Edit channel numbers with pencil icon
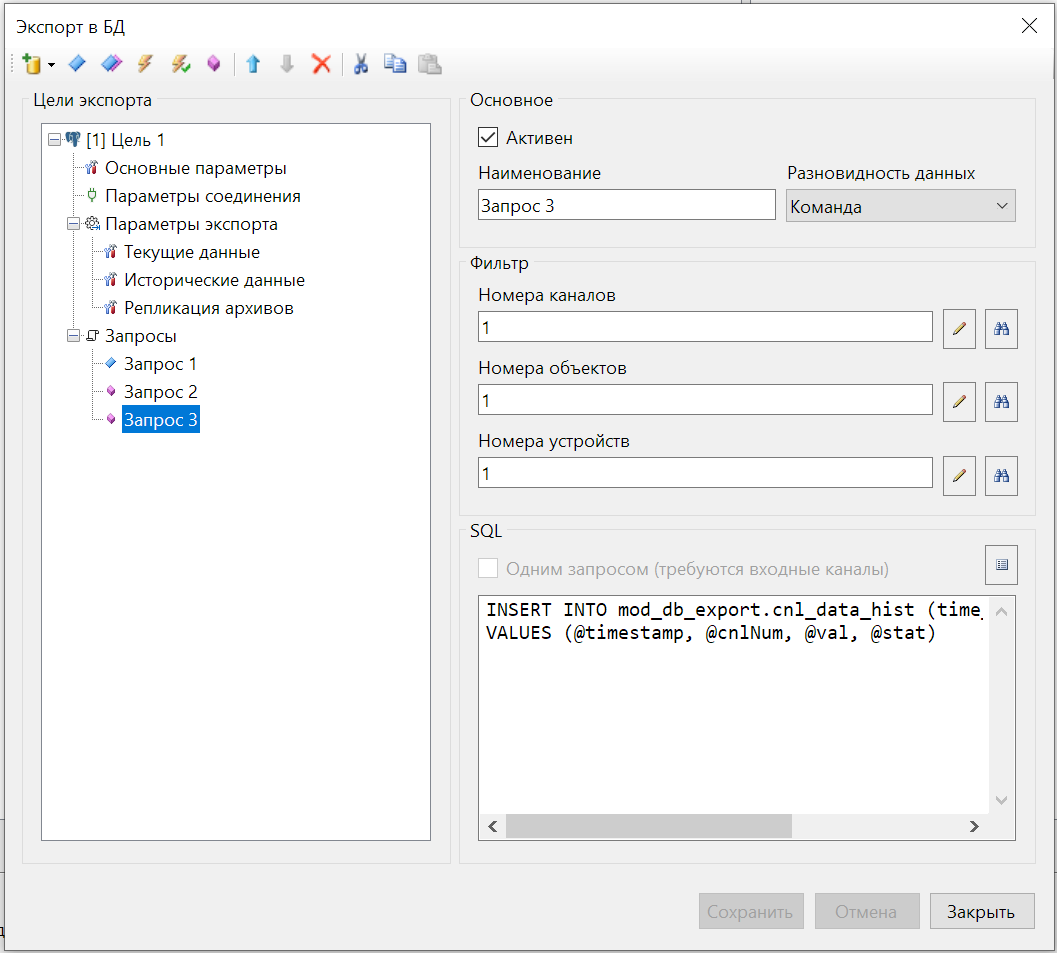The width and height of the screenshot is (1057, 953). click(x=959, y=328)
